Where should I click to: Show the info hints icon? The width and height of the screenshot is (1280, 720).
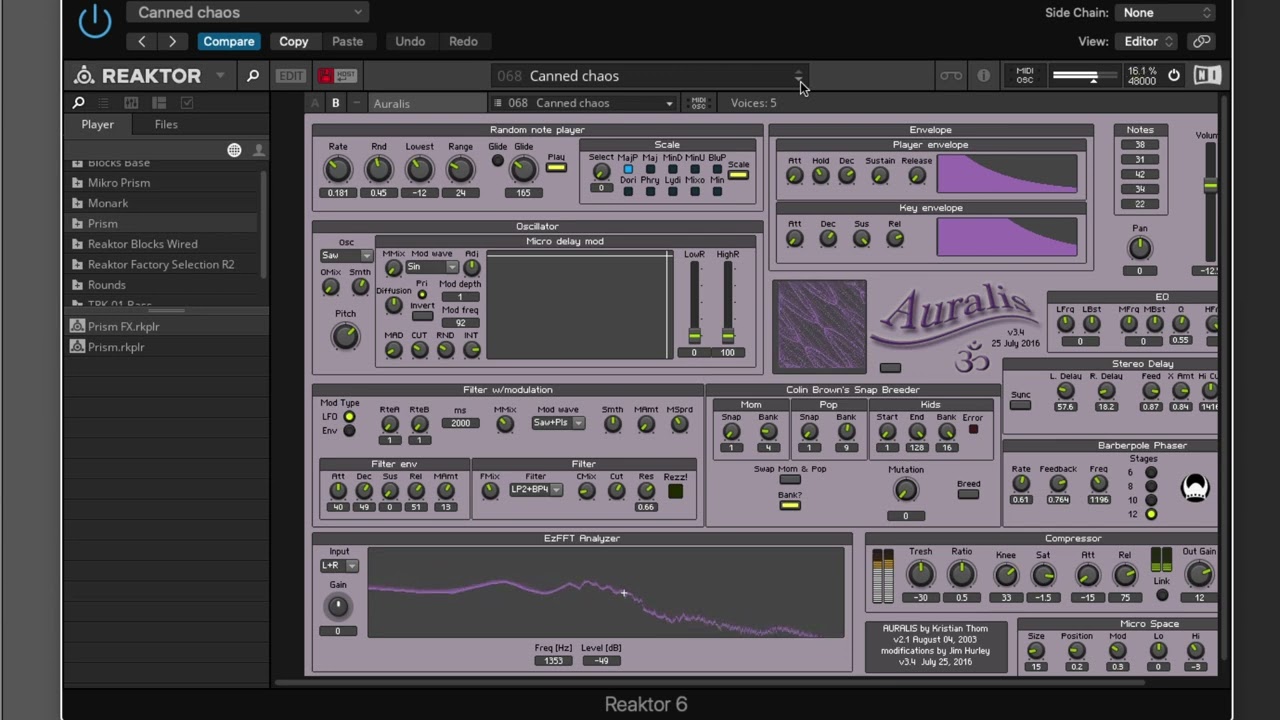click(984, 76)
